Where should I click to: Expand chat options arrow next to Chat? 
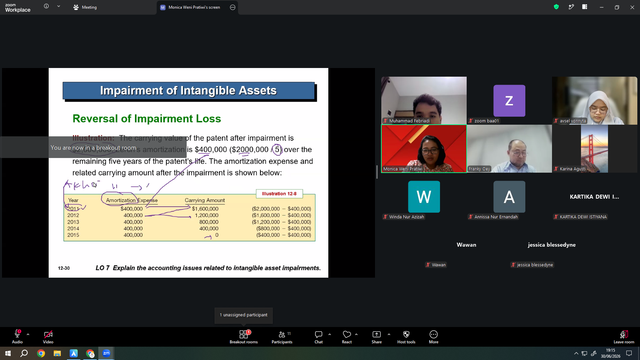pos(329,334)
